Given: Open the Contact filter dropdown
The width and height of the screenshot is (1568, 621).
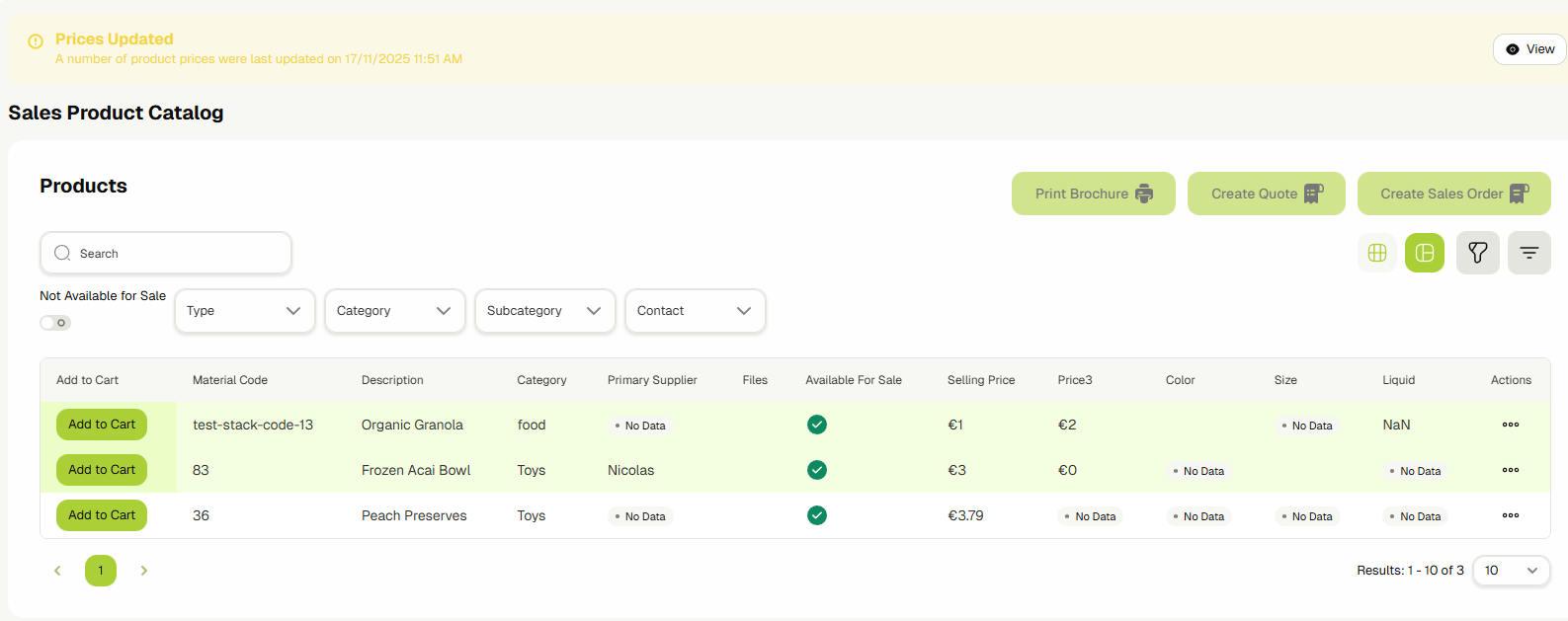Looking at the screenshot, I should point(695,311).
